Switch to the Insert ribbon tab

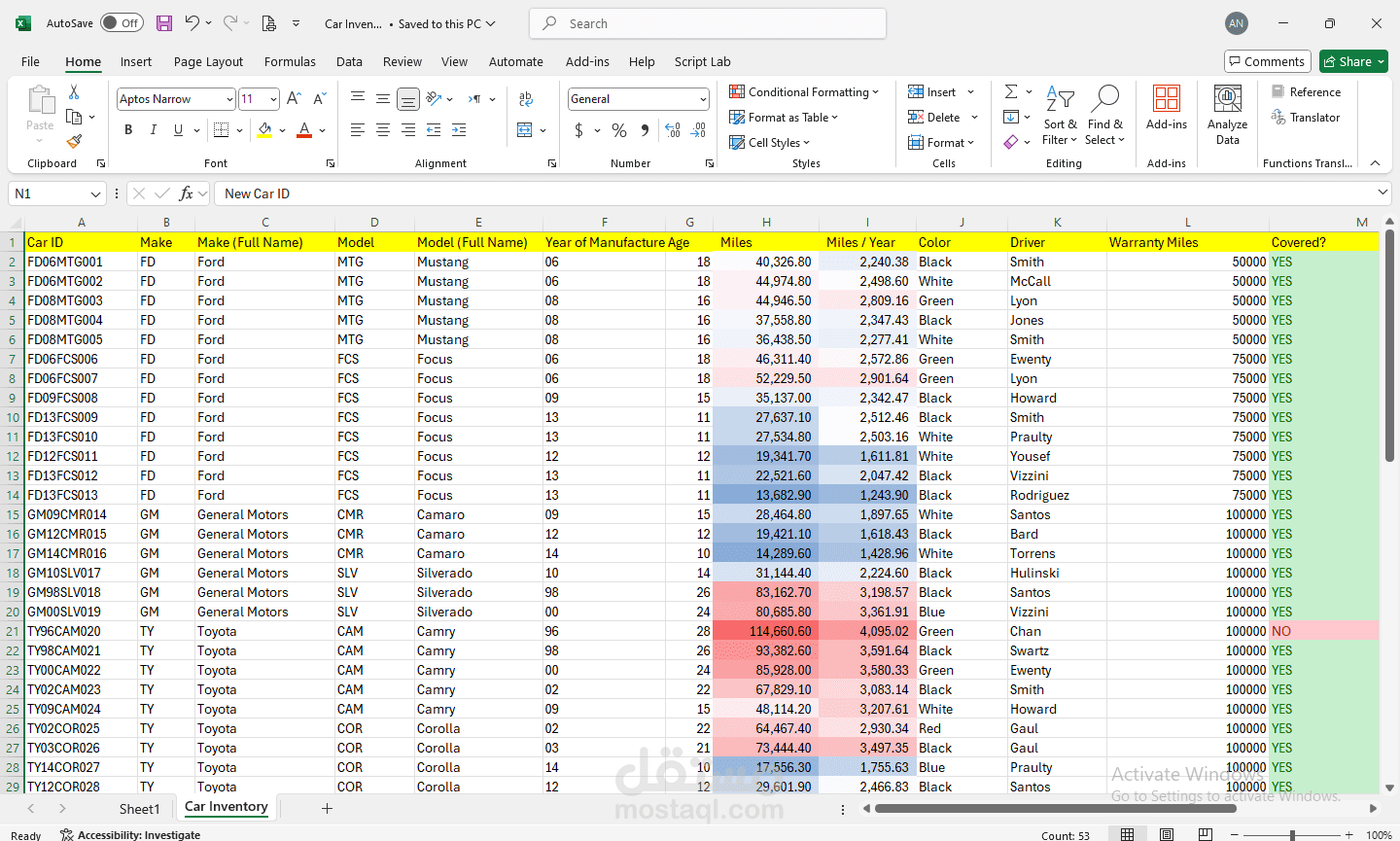pos(136,61)
